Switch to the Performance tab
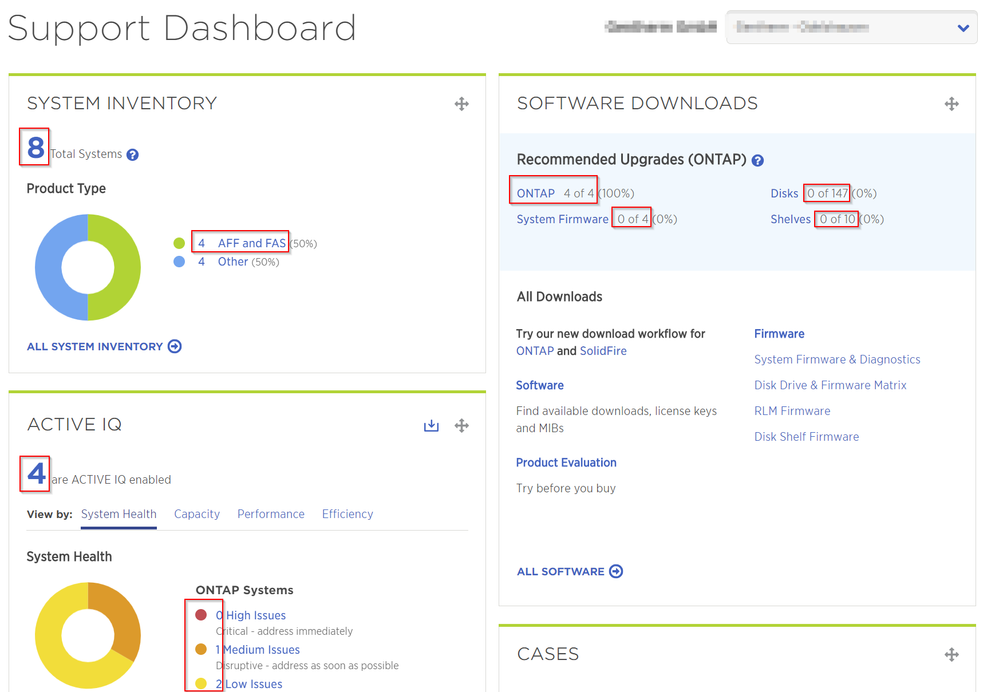 270,514
